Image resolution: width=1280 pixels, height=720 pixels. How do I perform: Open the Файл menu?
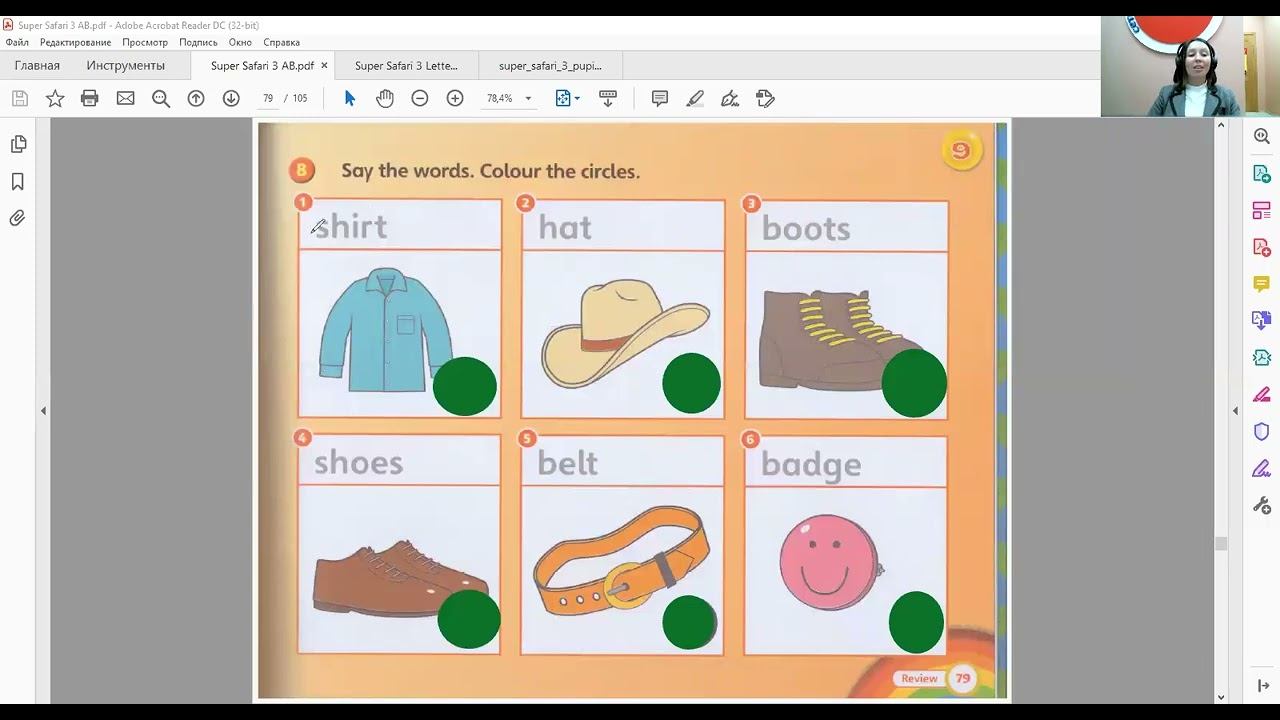pyautogui.click(x=17, y=42)
